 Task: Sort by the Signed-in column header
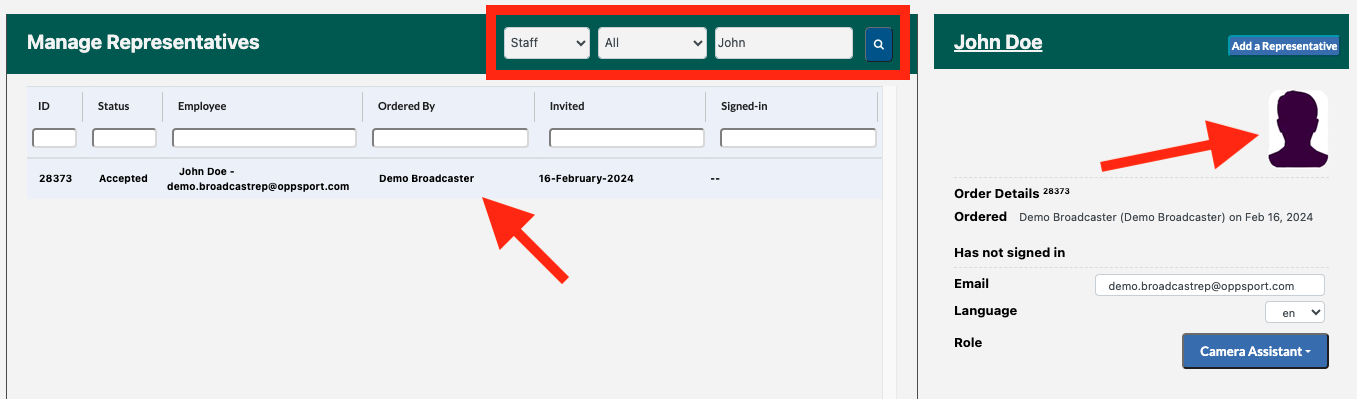[x=744, y=106]
